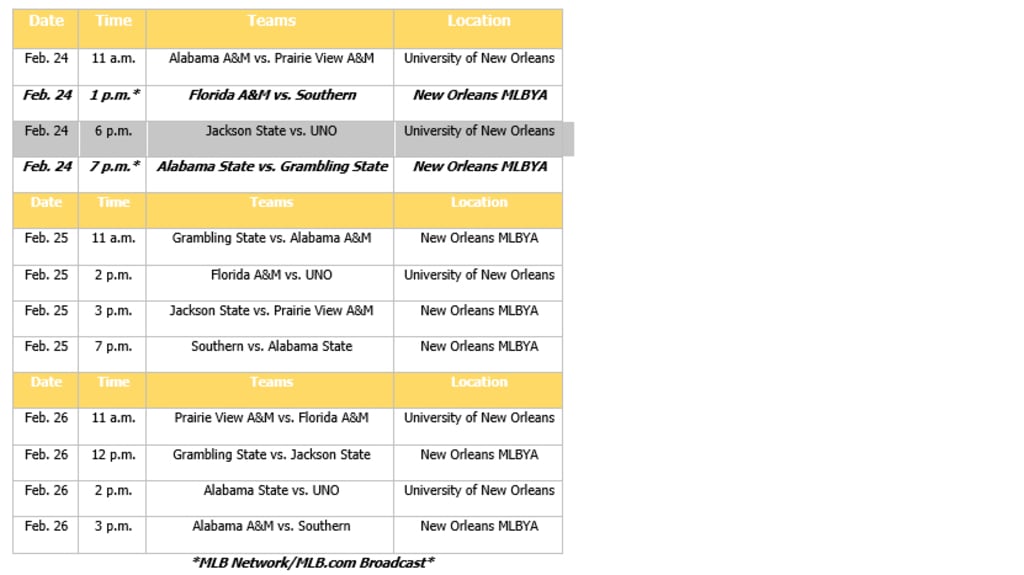The height and width of the screenshot is (575, 1024).
Task: Click the MLB Network/MLB.com Broadcast footnote
Action: pos(312,562)
